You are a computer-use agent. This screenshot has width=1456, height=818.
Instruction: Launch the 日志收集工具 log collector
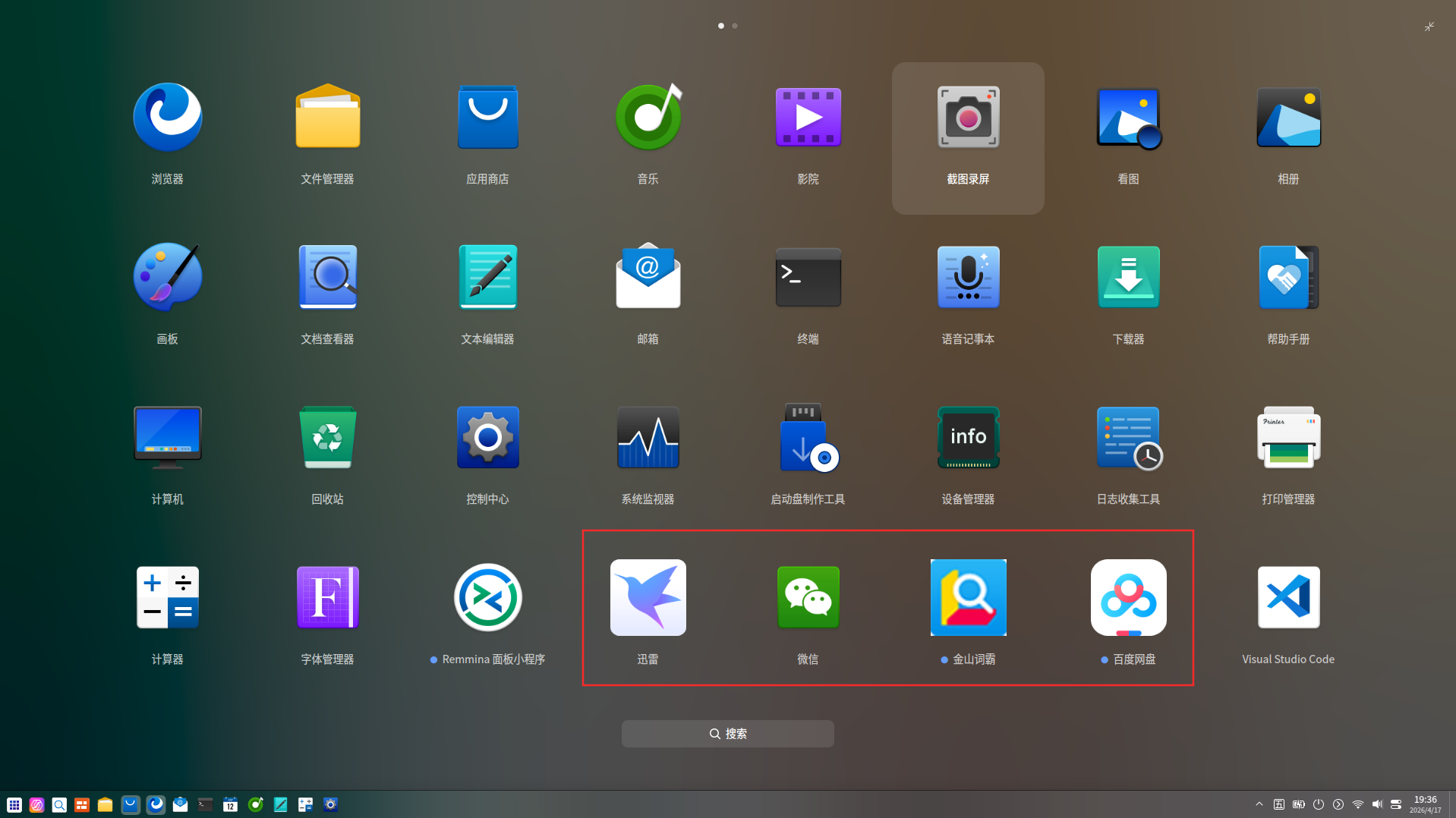tap(1129, 438)
